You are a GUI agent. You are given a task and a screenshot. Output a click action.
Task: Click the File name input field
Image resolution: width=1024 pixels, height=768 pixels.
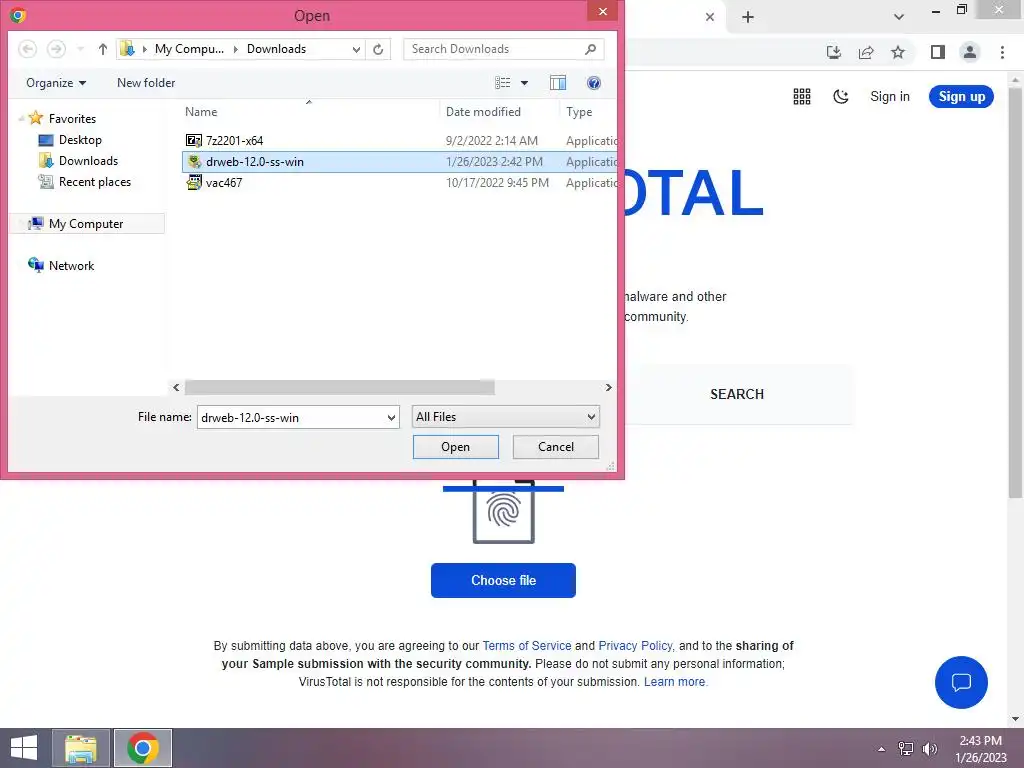tap(291, 417)
